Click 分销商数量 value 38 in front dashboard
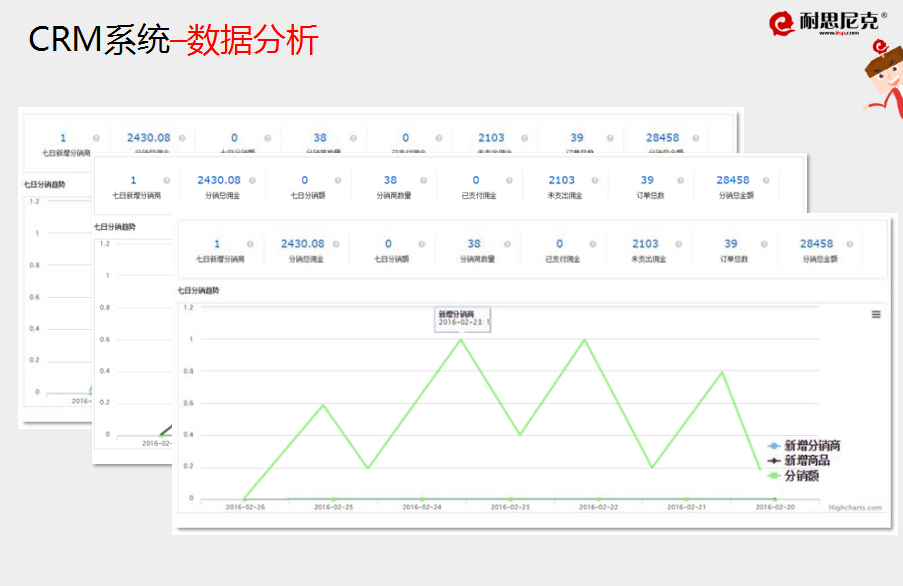 click(x=474, y=244)
